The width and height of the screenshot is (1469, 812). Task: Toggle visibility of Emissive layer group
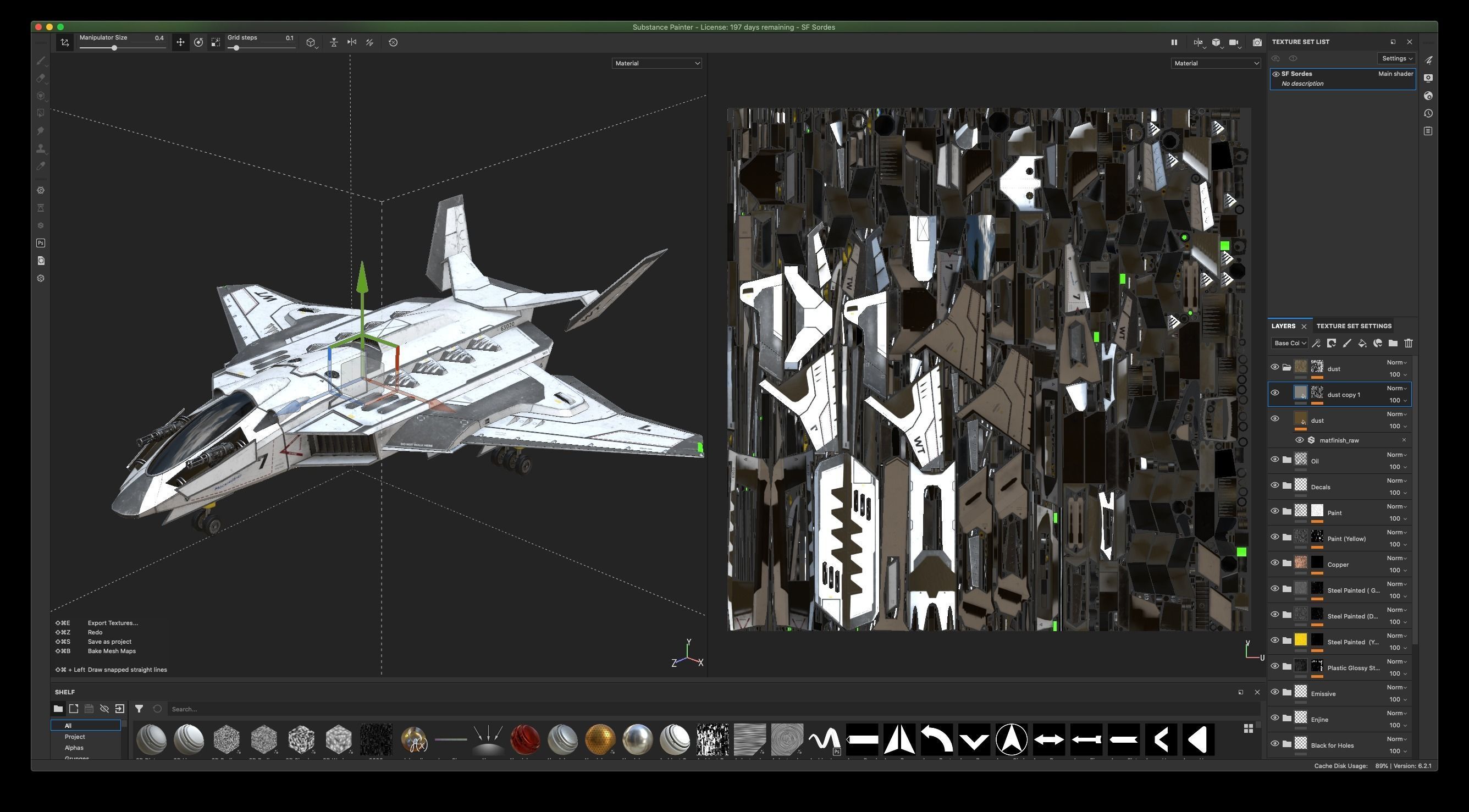coord(1275,692)
